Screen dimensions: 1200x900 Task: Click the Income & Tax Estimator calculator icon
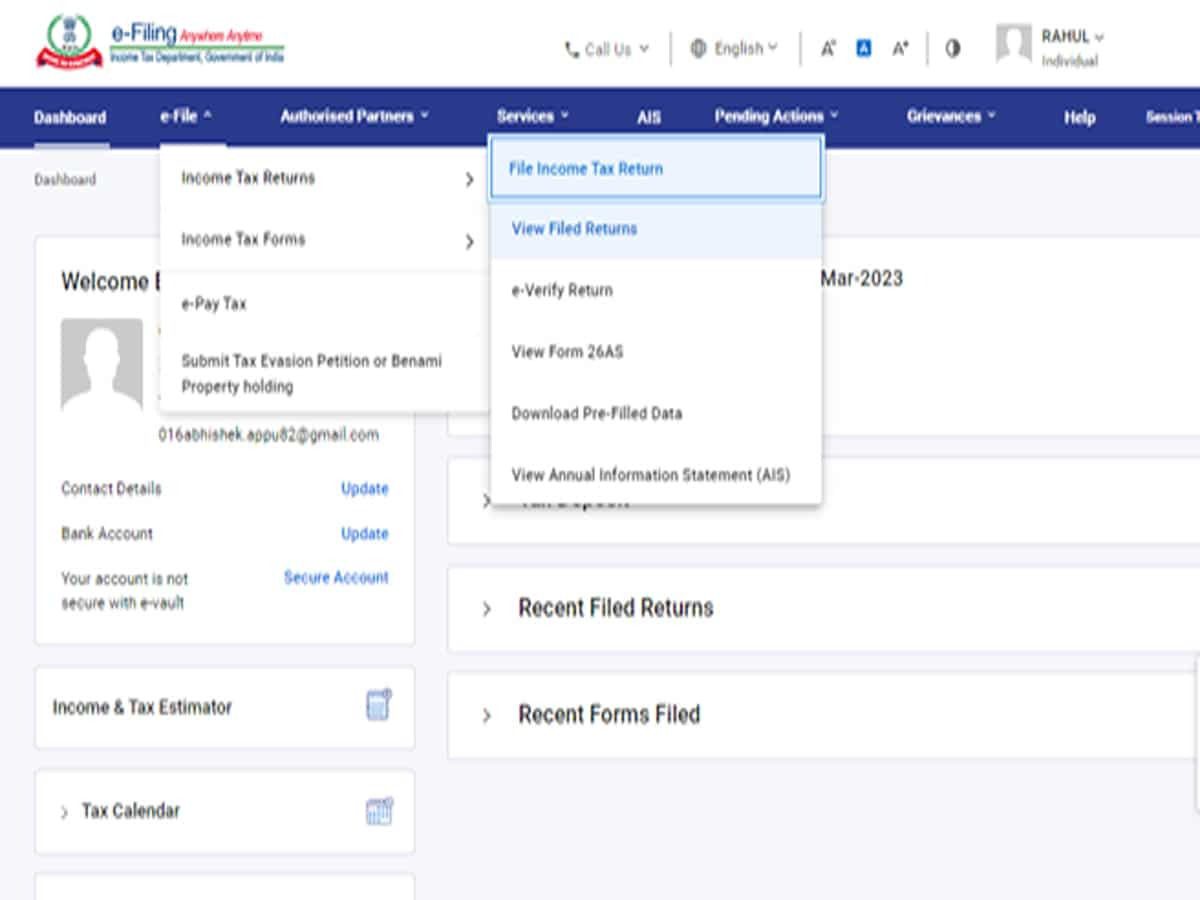[x=378, y=705]
